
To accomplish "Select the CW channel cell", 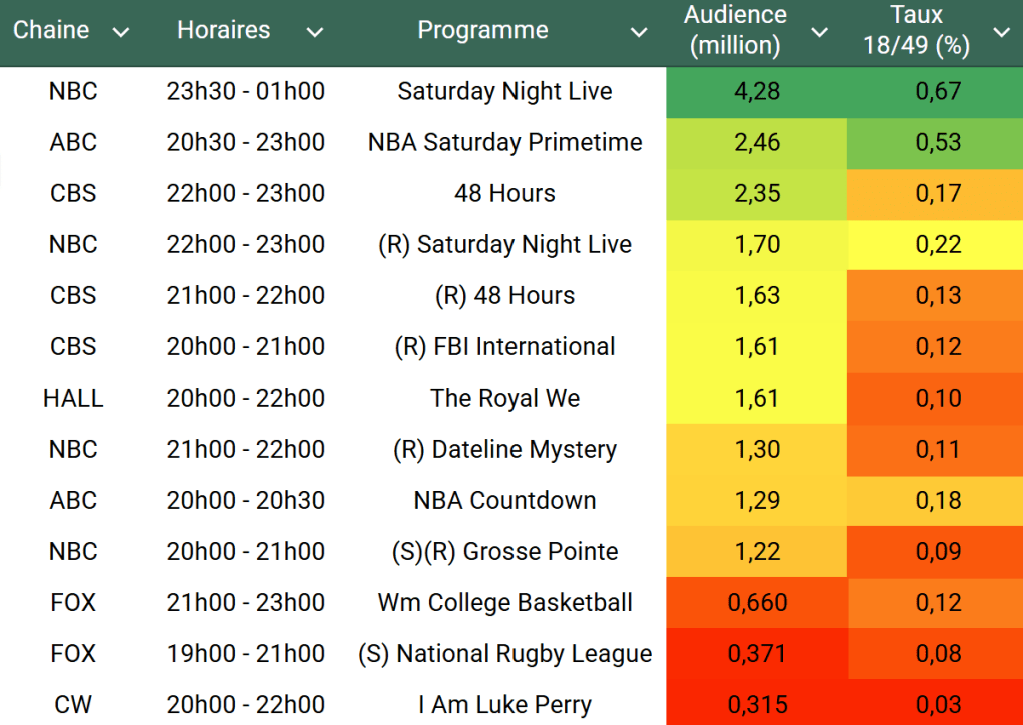I will pos(73,705).
